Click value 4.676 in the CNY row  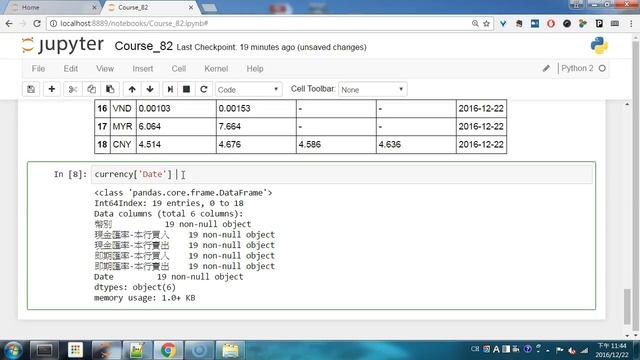point(229,144)
